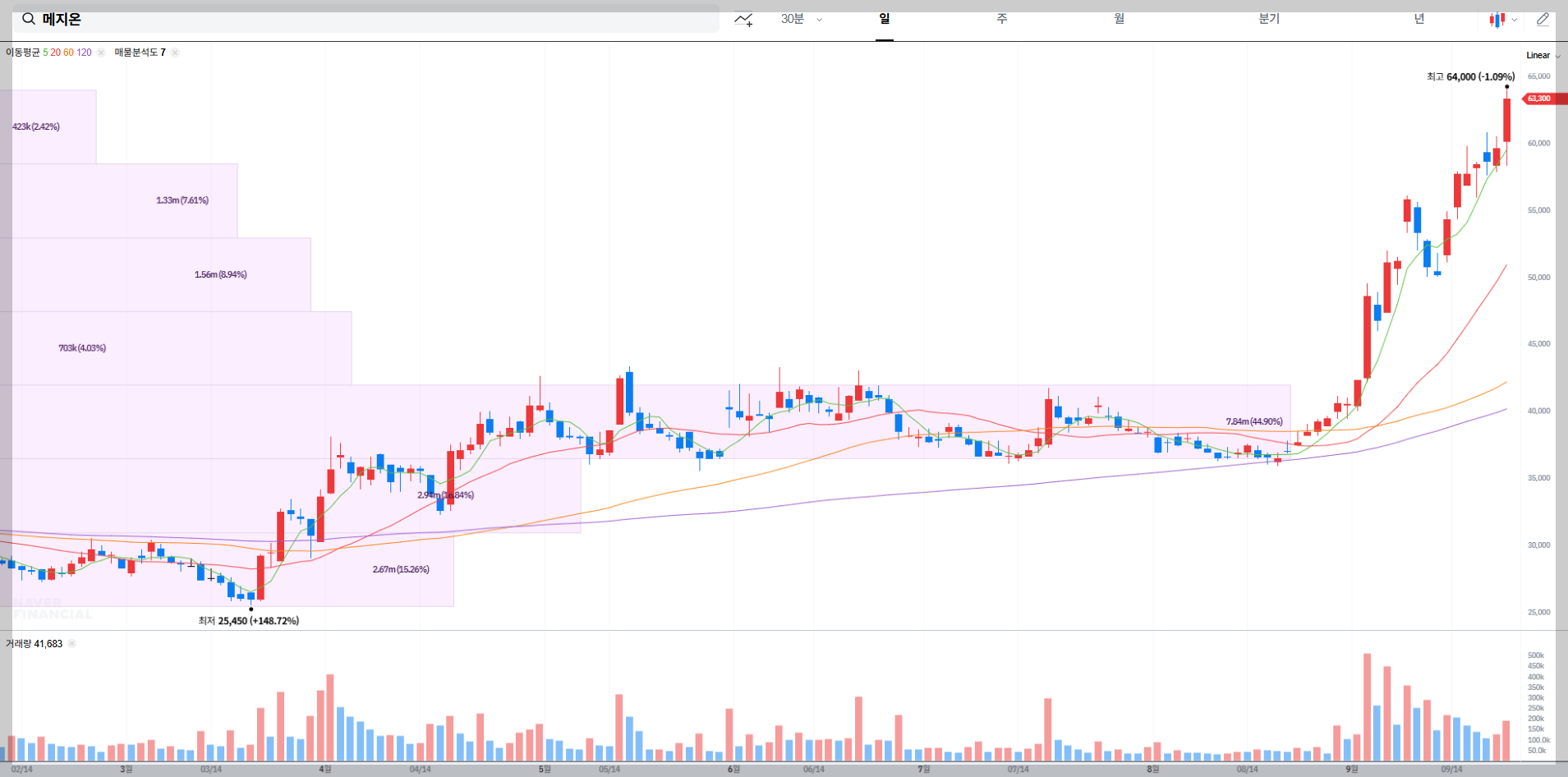1568x777 pixels.
Task: Click the 최고 64,000 high marker
Action: [x=1470, y=76]
